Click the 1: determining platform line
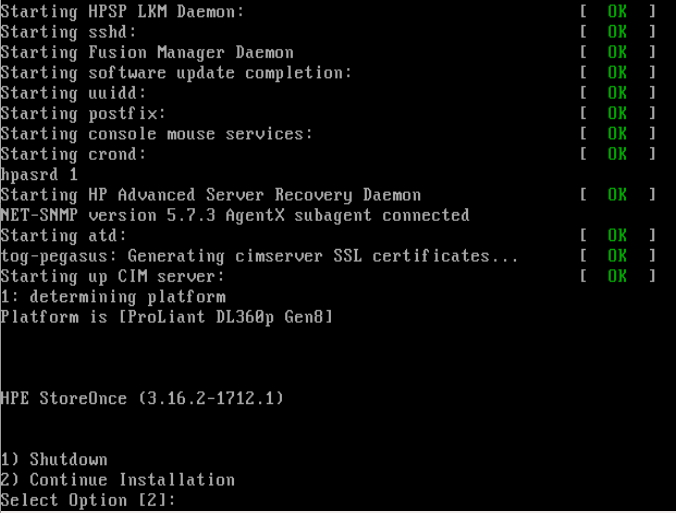This screenshot has width=676, height=513. pyautogui.click(x=113, y=297)
